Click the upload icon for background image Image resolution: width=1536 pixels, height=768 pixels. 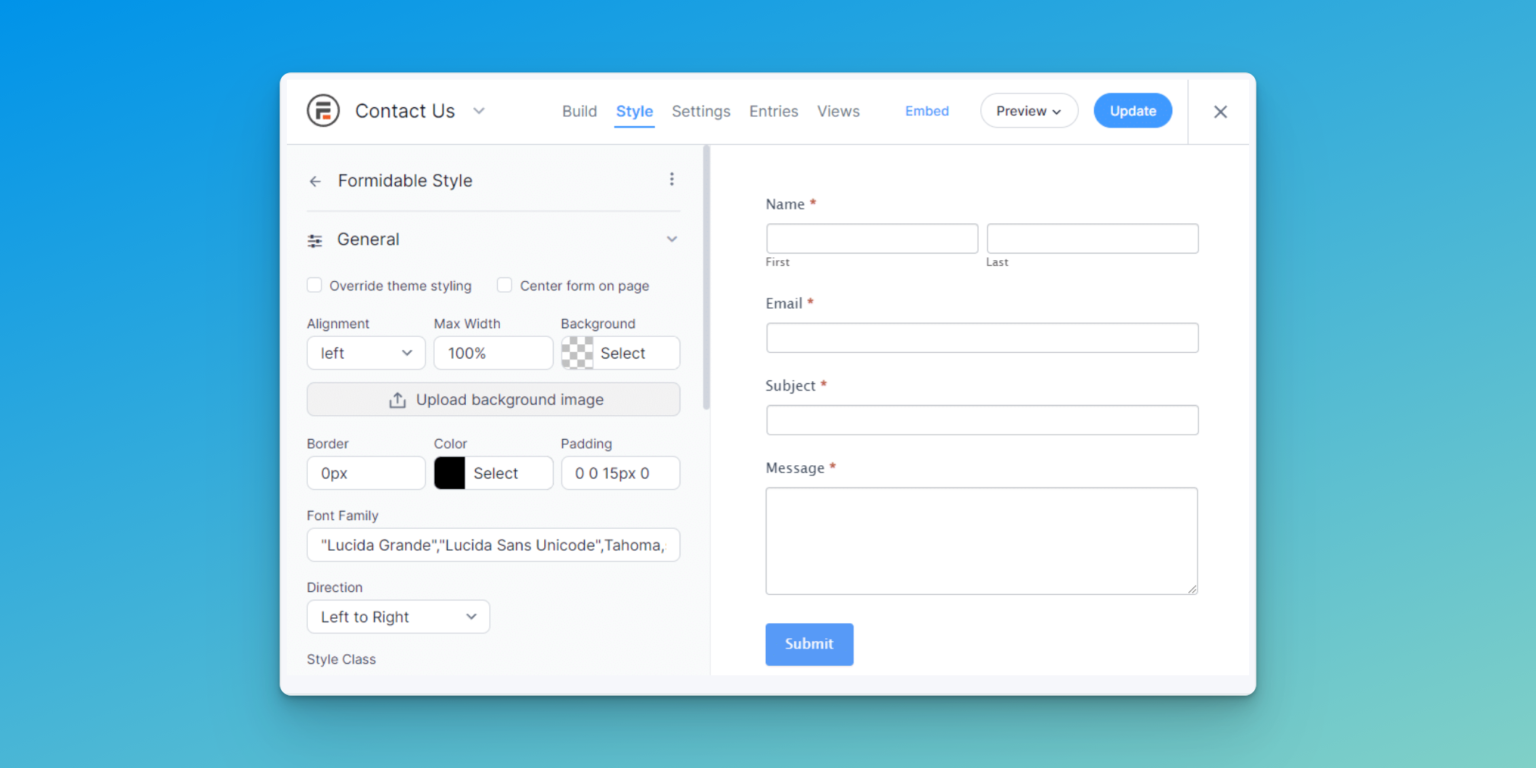397,400
